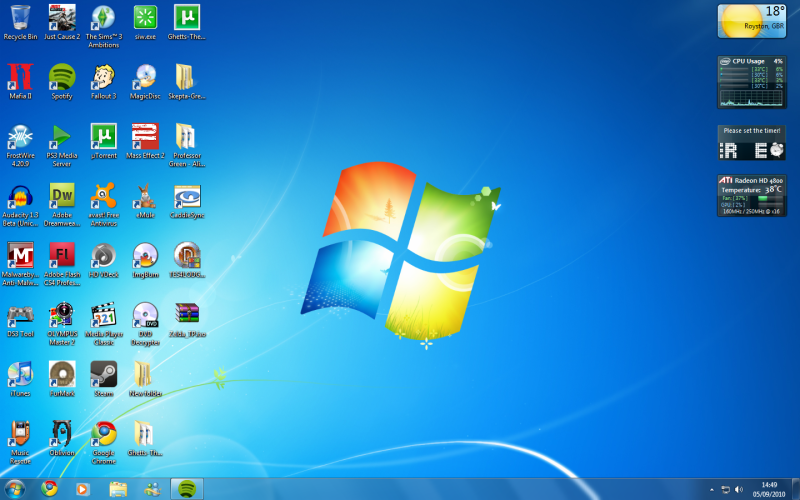The width and height of the screenshot is (800, 500).
Task: Open the volume speaker tray icon
Action: [x=739, y=490]
